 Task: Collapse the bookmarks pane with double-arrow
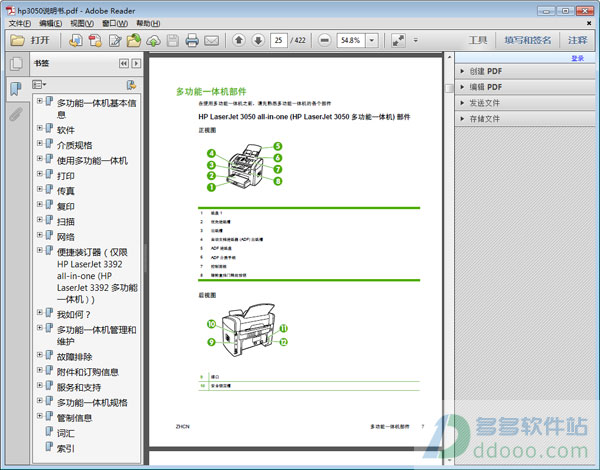(x=124, y=63)
